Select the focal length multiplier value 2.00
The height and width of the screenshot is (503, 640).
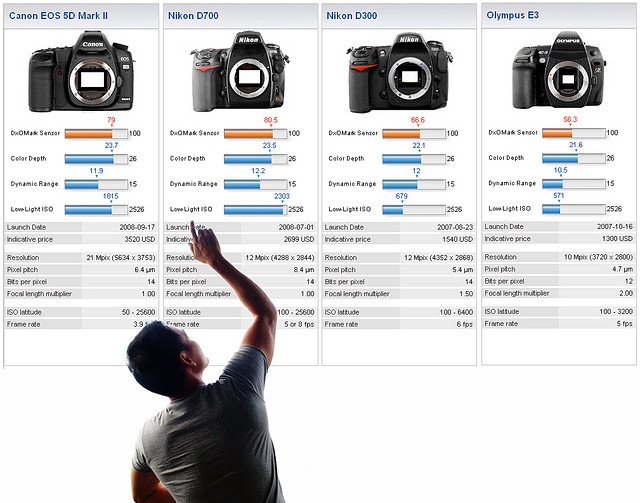click(626, 293)
